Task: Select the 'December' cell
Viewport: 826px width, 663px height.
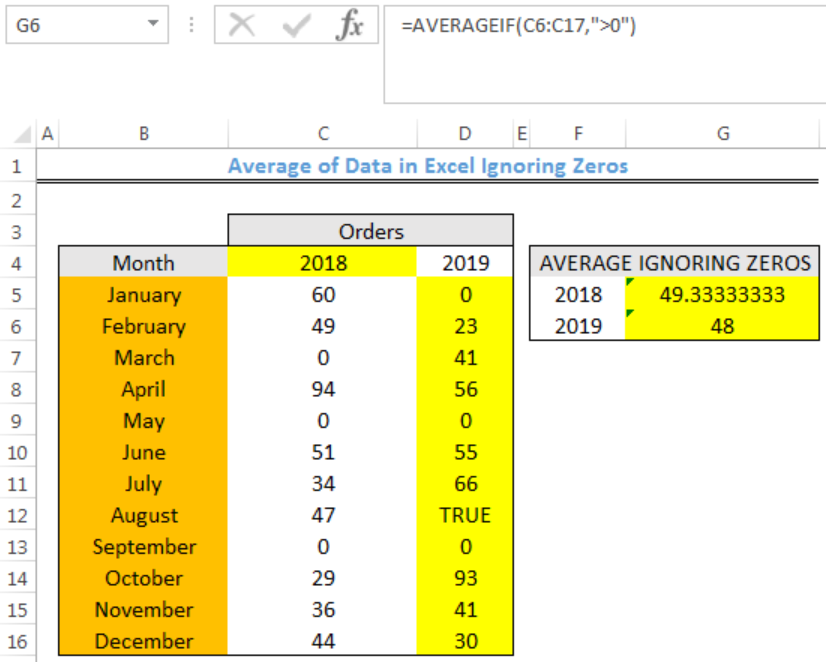Action: point(143,640)
